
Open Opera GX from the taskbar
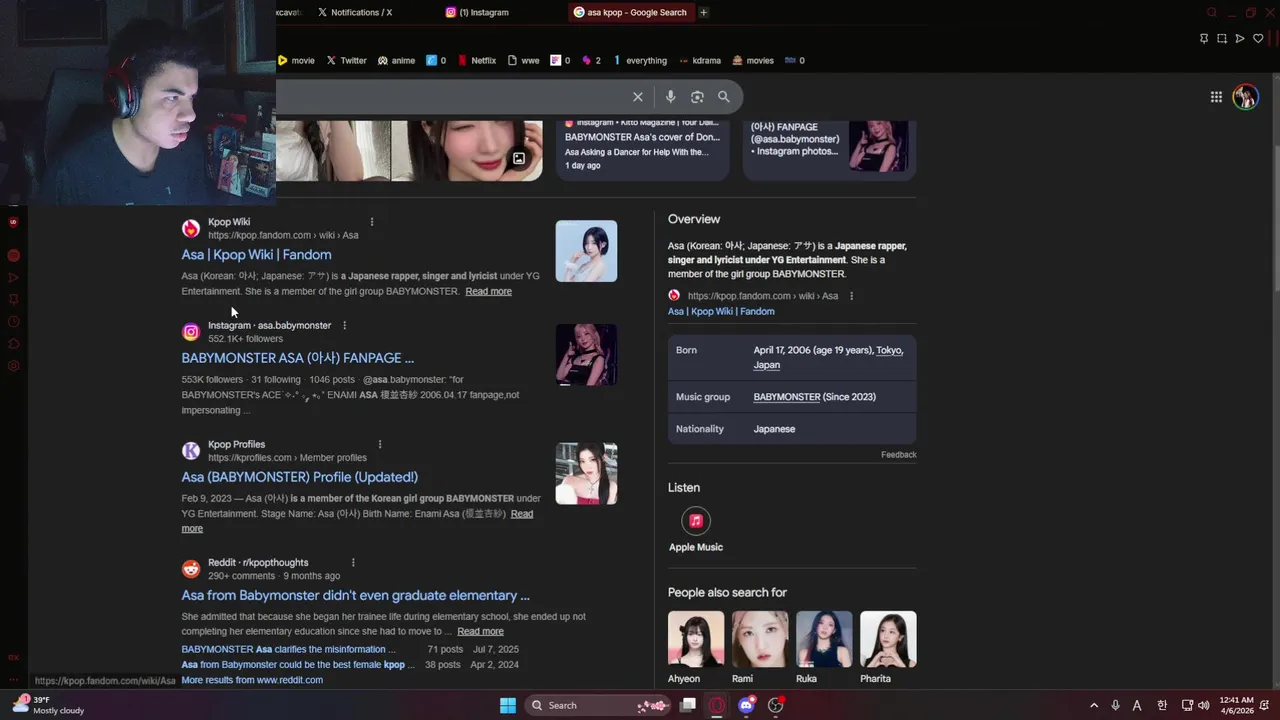[717, 705]
